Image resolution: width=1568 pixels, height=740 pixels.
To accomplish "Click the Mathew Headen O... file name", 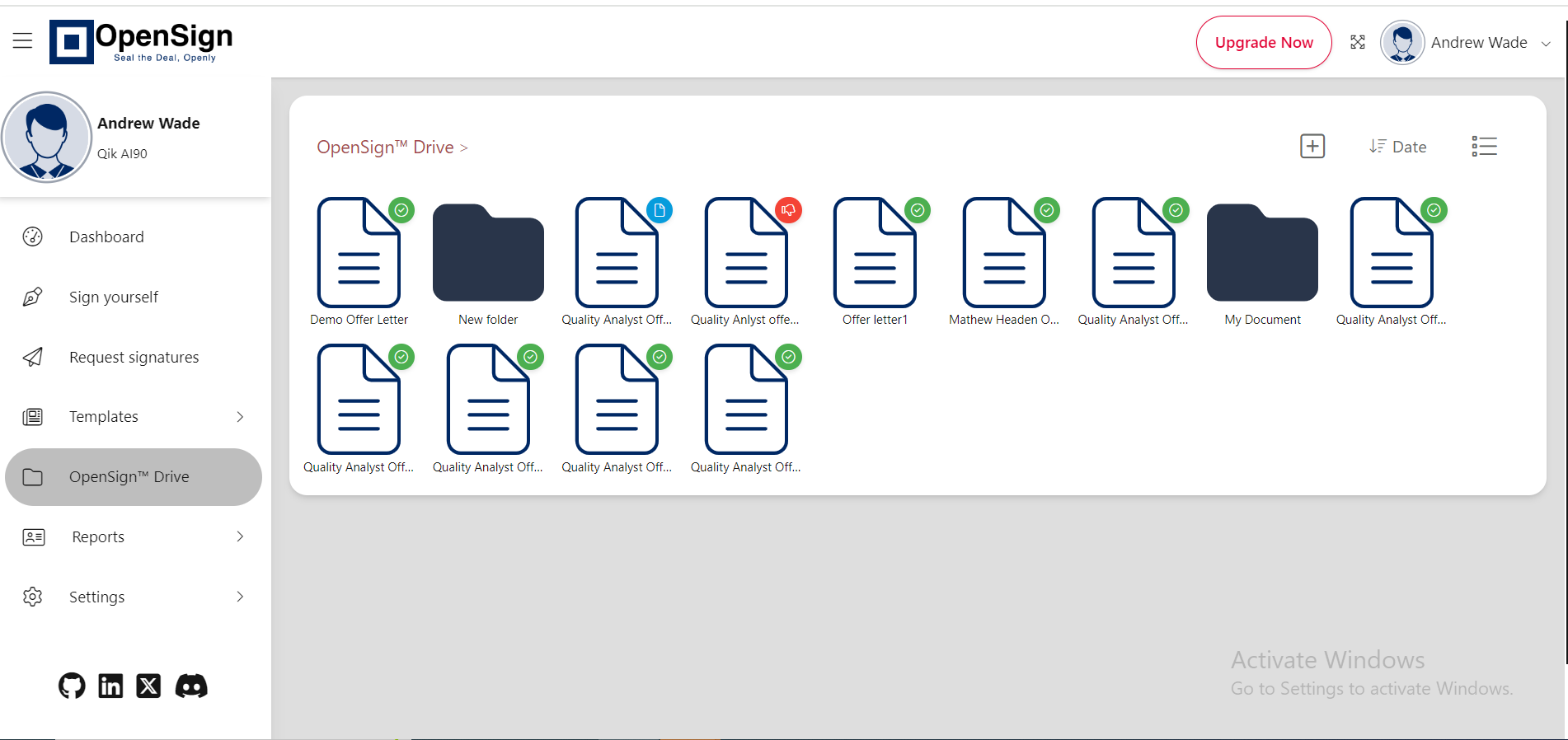I will click(1004, 320).
